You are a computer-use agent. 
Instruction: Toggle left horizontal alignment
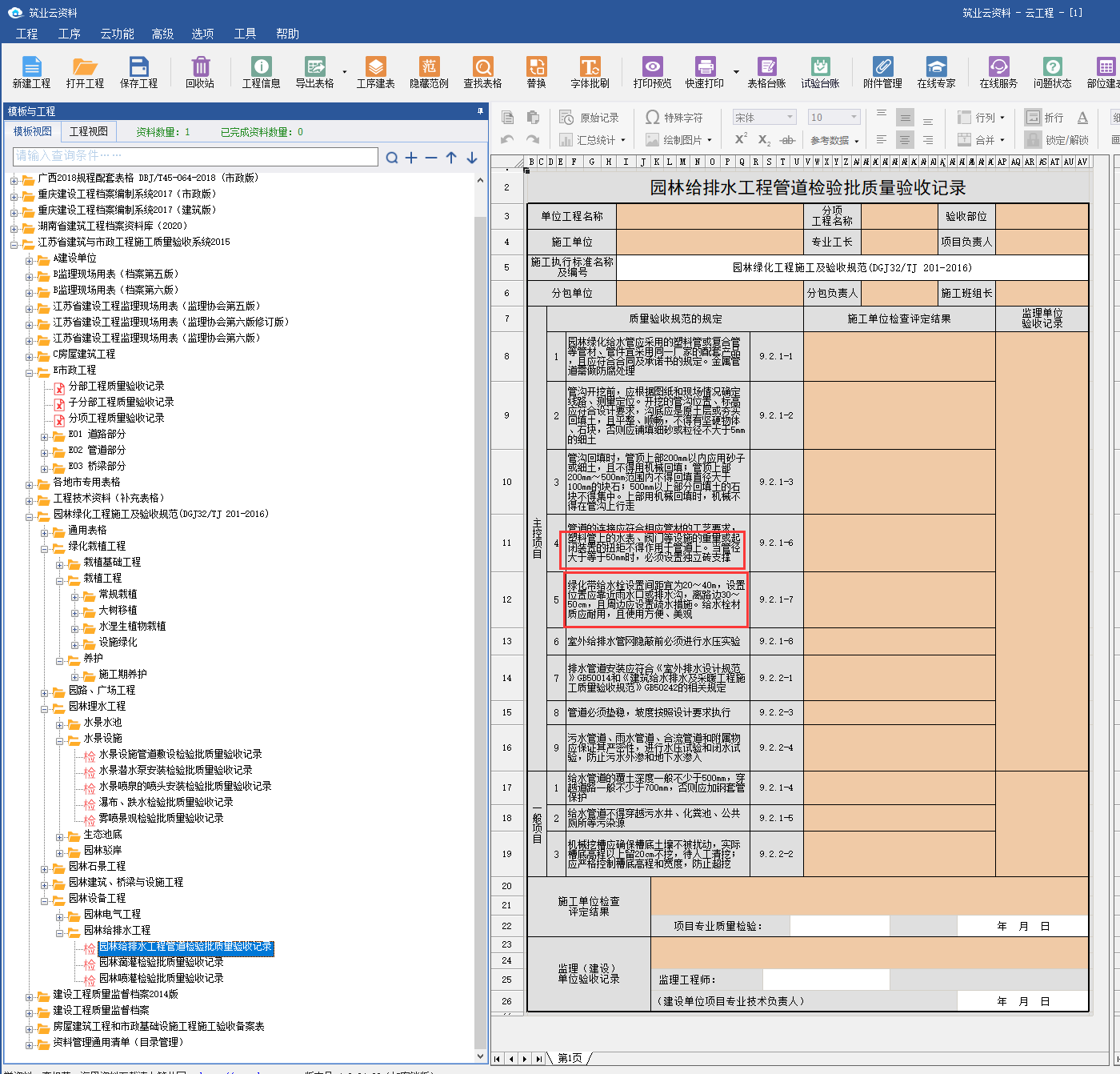(x=882, y=140)
